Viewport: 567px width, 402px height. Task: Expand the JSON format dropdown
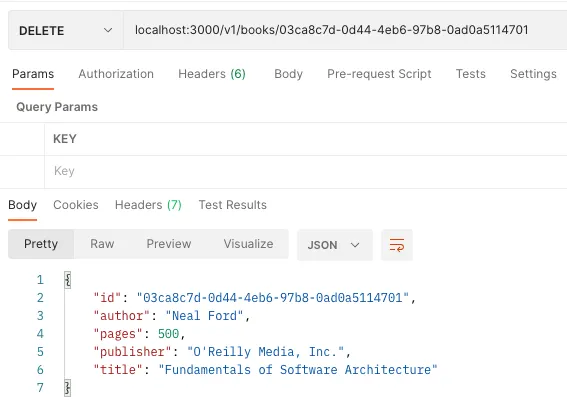coord(334,245)
